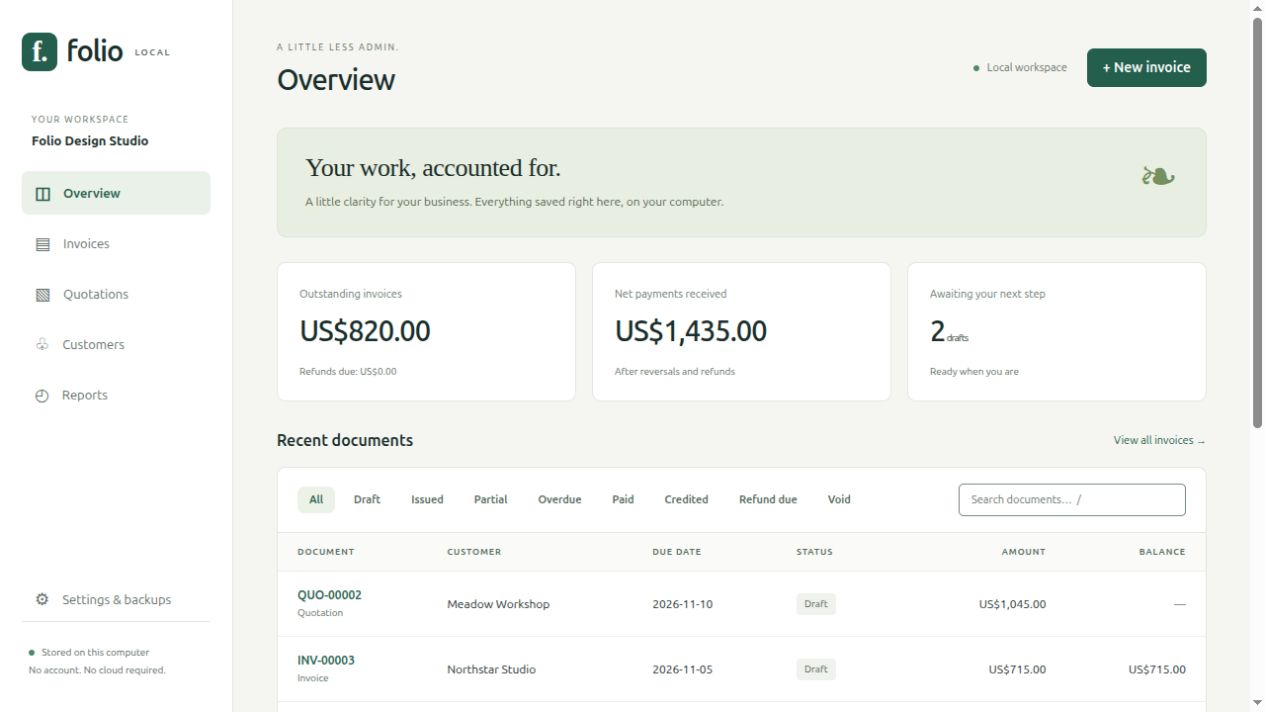Viewport: 1265px width, 712px height.
Task: Click the folio logo icon
Action: pos(39,52)
